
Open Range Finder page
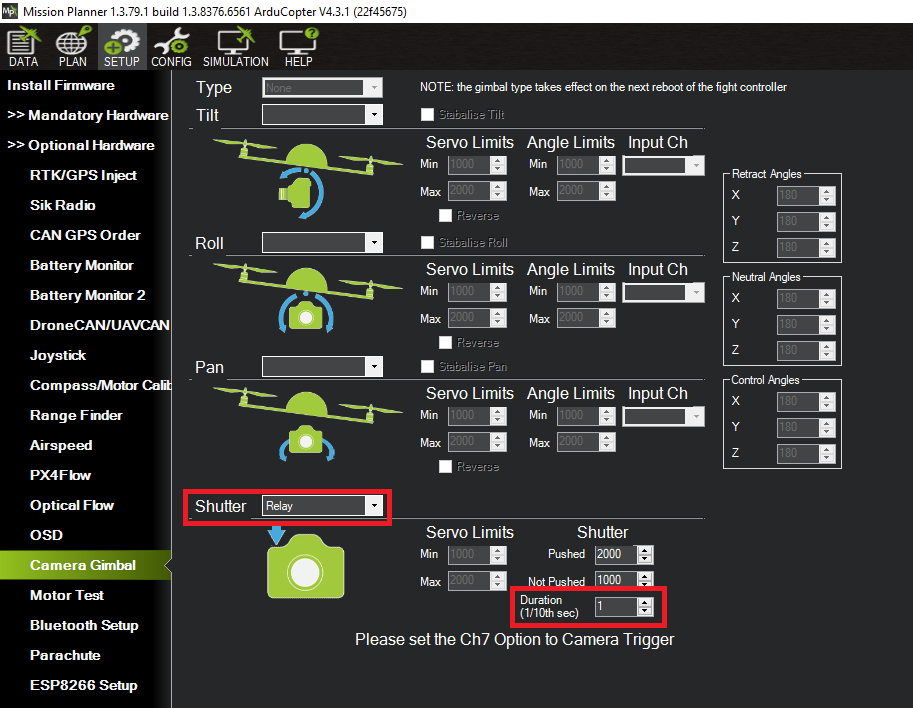[76, 415]
